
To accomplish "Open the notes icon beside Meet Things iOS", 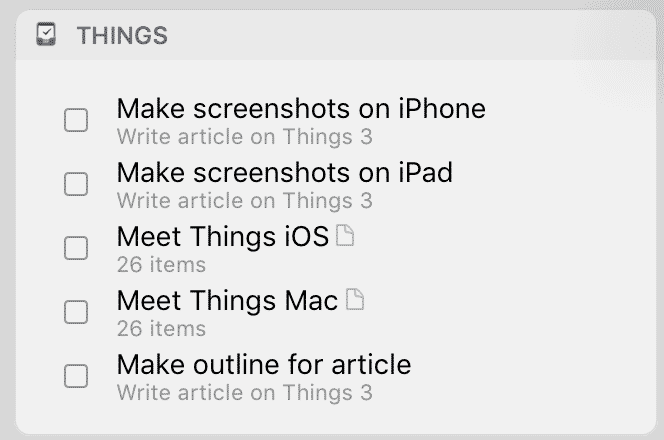I will click(x=345, y=235).
